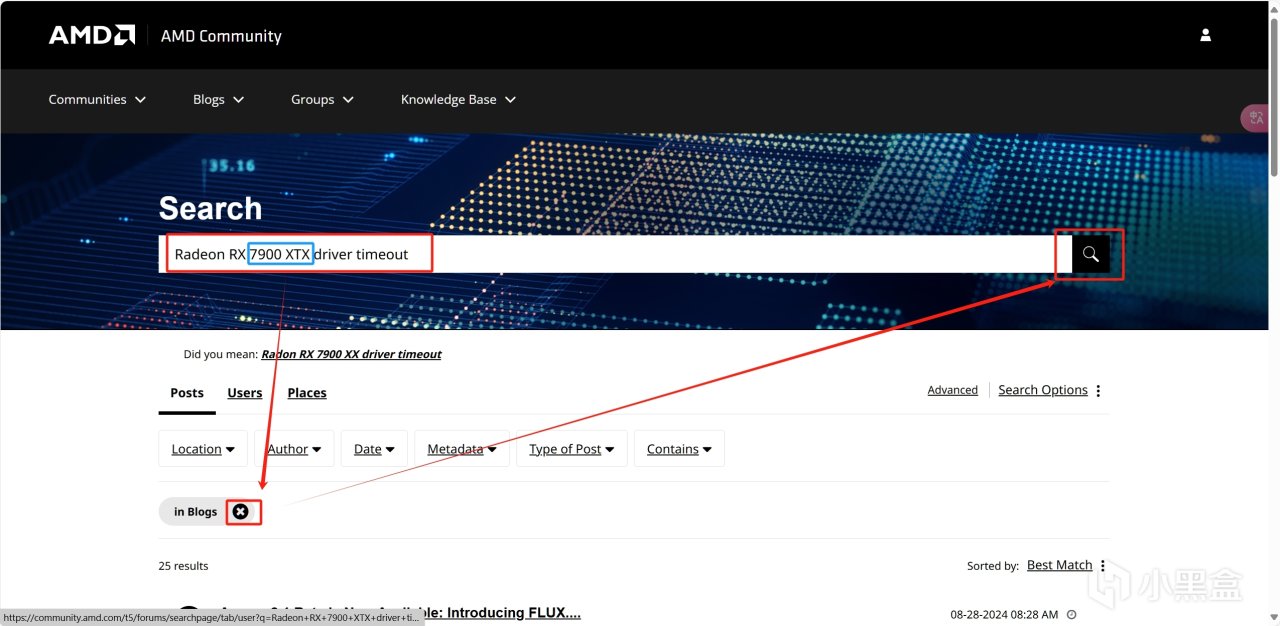Screen dimensions: 1280x626
Task: Expand the Groups menu
Action: coord(323,100)
